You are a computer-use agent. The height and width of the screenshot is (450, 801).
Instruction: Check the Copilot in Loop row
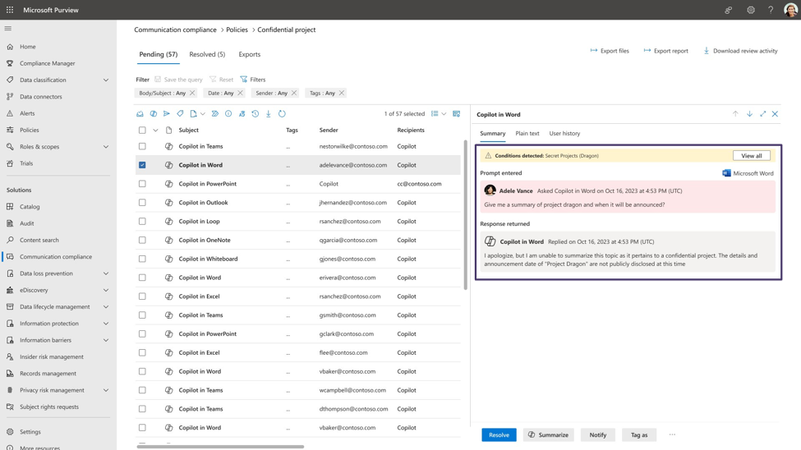[x=142, y=221]
